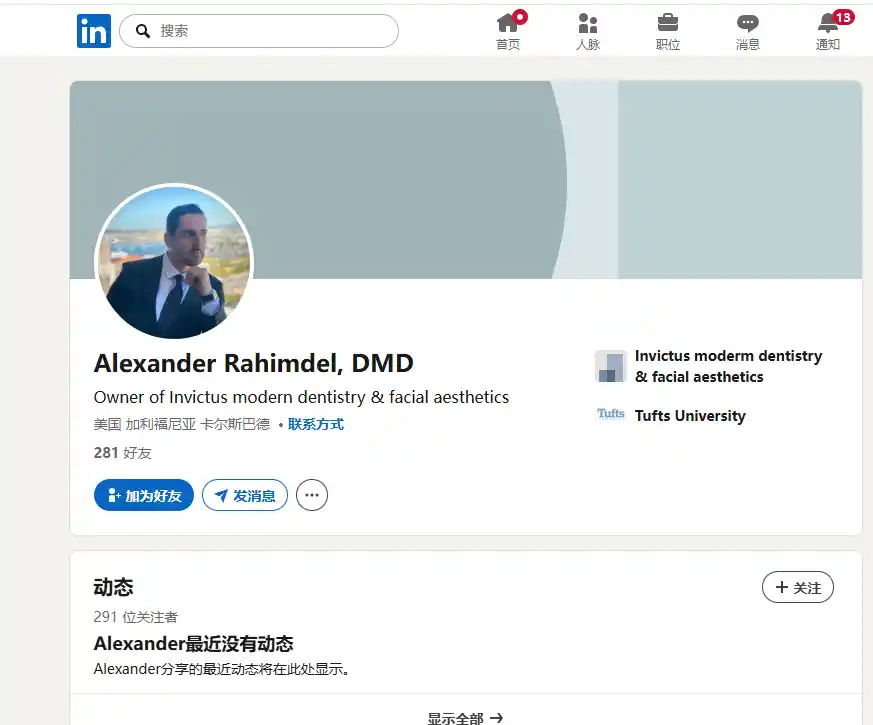Open the 联系方式 contact info link
Viewport: 873px width, 725px height.
pos(316,424)
